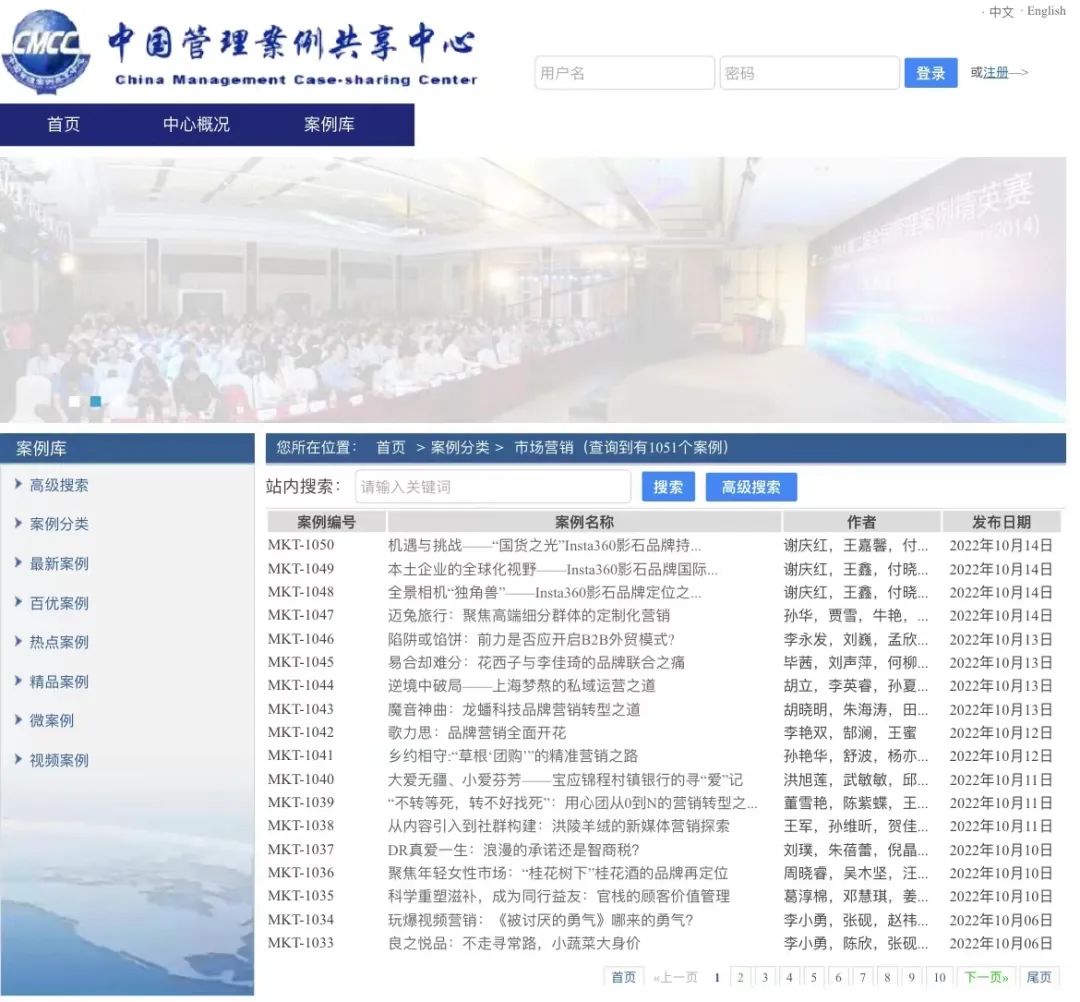This screenshot has height=1002, width=1080.
Task: Open case 本土企业的全球化视野 title
Action: (x=552, y=570)
